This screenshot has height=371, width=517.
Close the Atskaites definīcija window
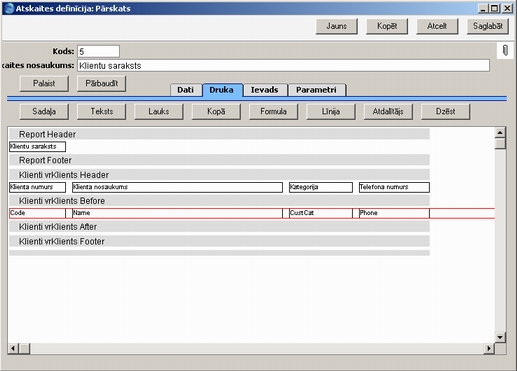pyautogui.click(x=507, y=8)
